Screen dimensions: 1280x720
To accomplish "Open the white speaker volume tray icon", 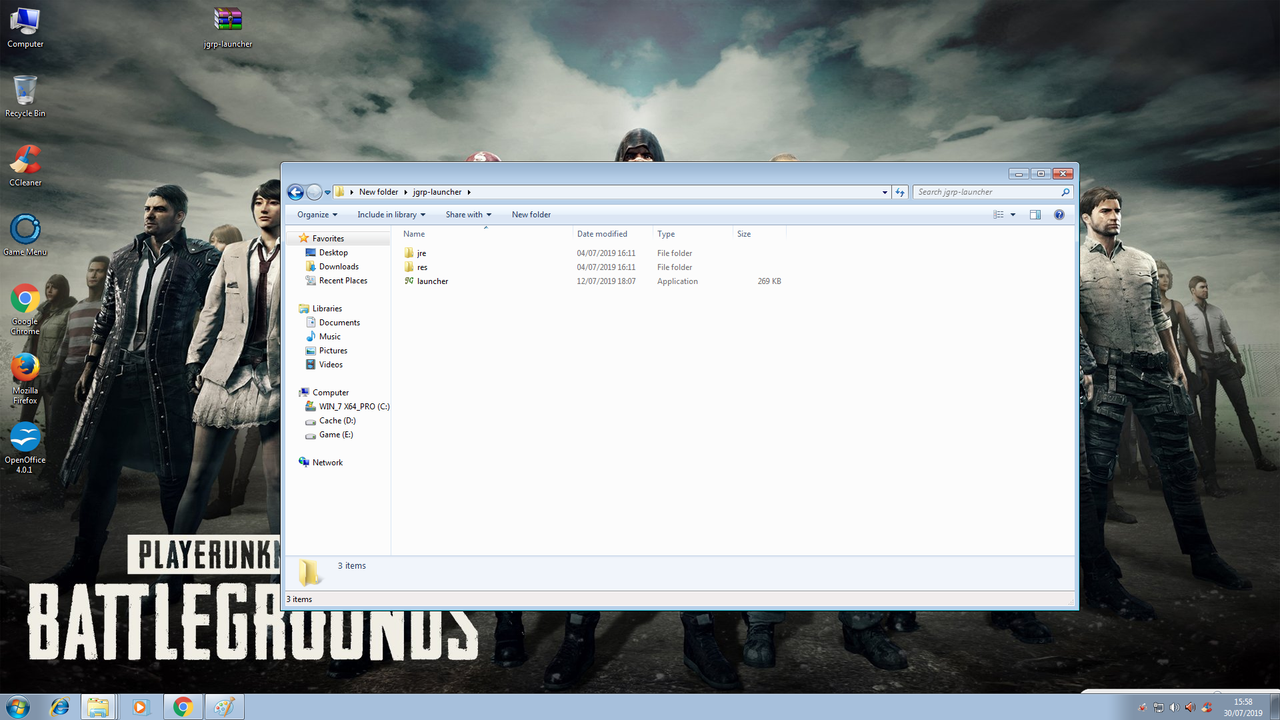I will click(1174, 708).
